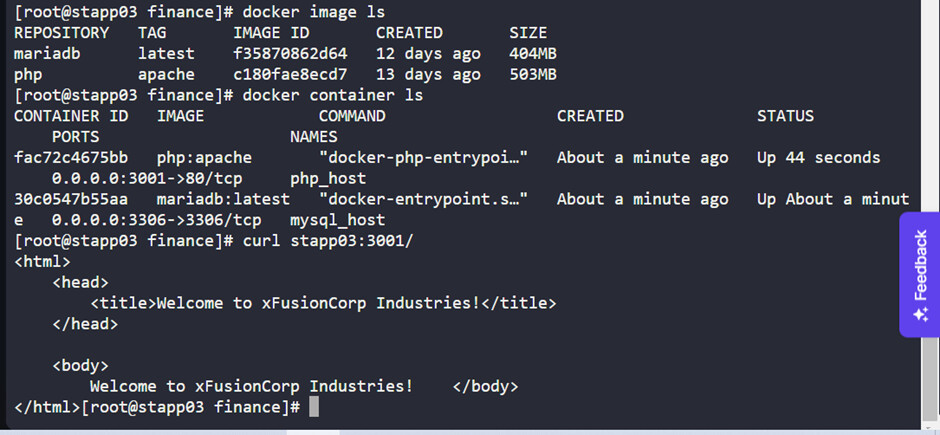
Task: Click container ID fac72c4675bb
Action: pyautogui.click(x=71, y=157)
